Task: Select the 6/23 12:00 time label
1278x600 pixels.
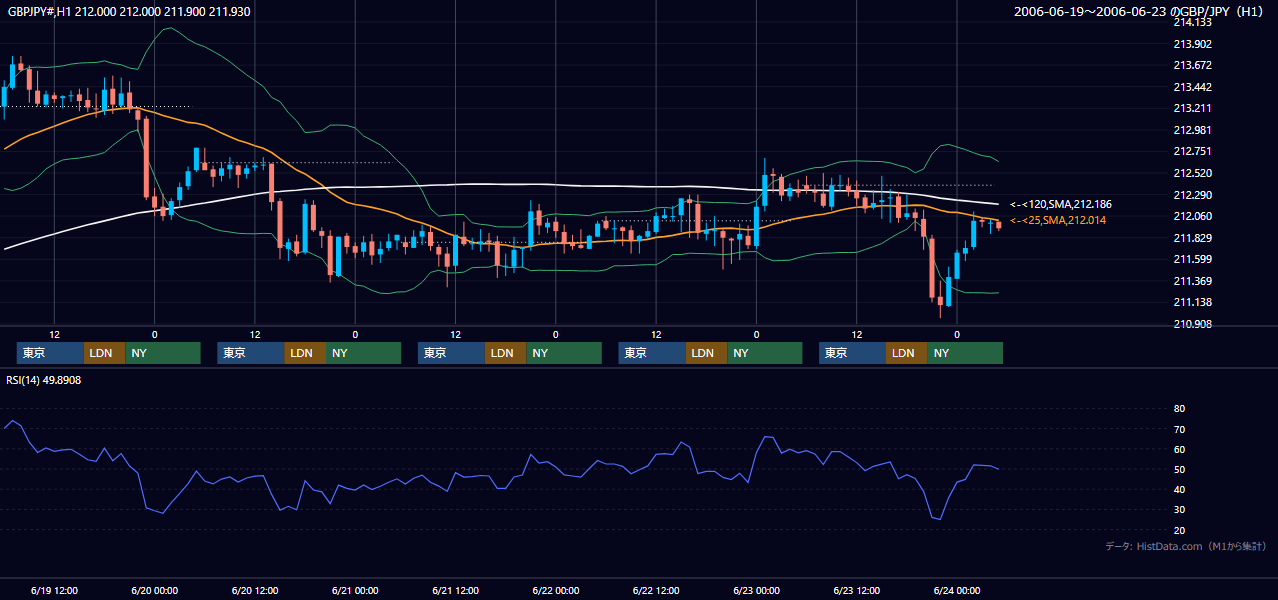Action: coord(857,590)
